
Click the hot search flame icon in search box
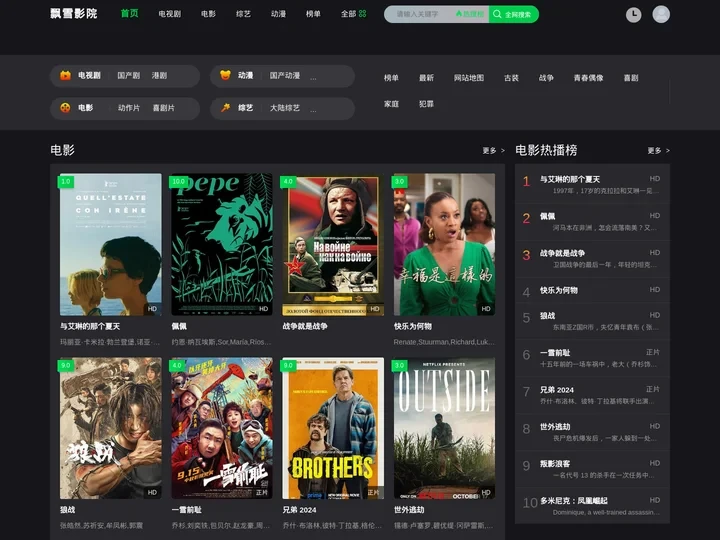459,14
